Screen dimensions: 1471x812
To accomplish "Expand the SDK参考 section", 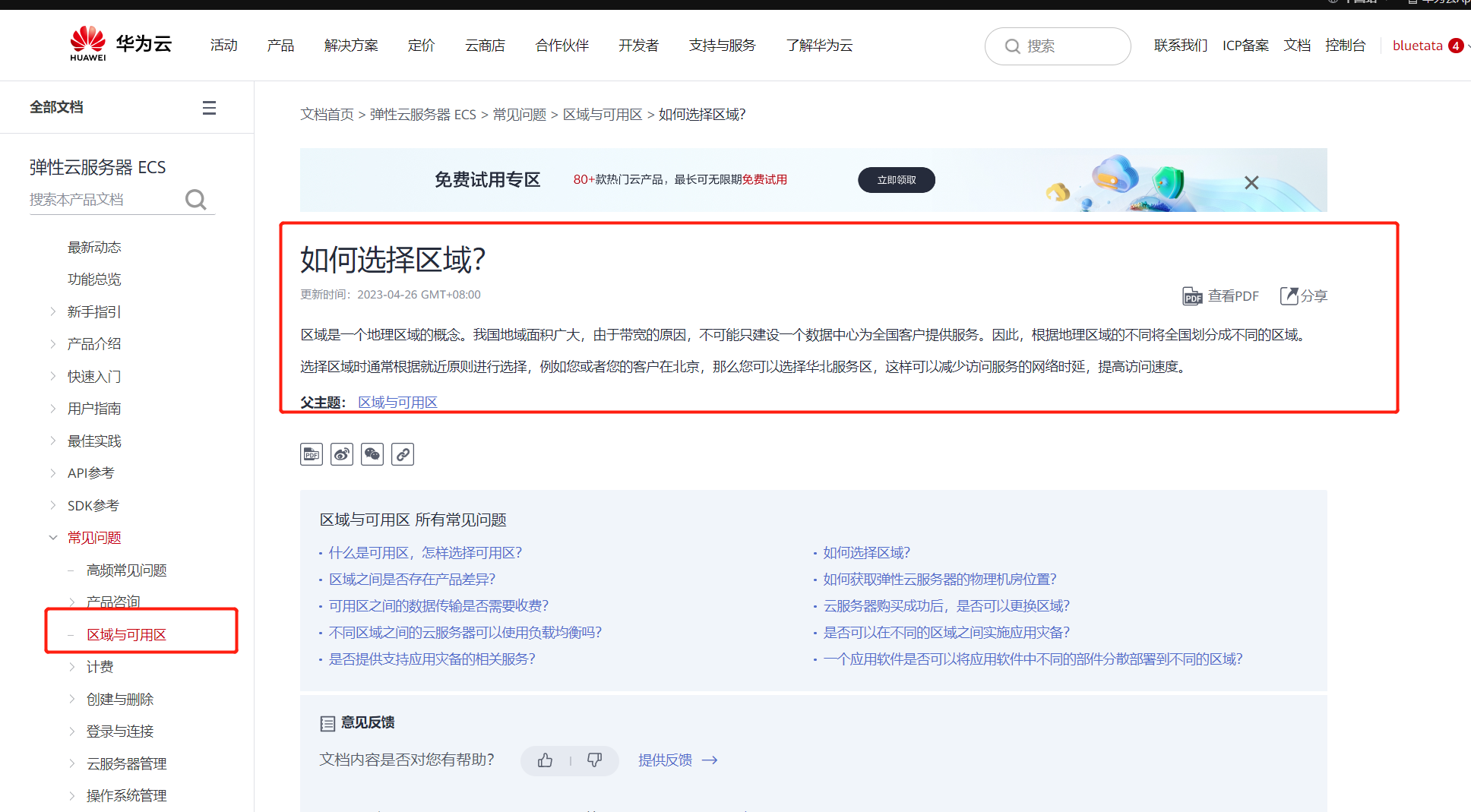I will pyautogui.click(x=53, y=505).
